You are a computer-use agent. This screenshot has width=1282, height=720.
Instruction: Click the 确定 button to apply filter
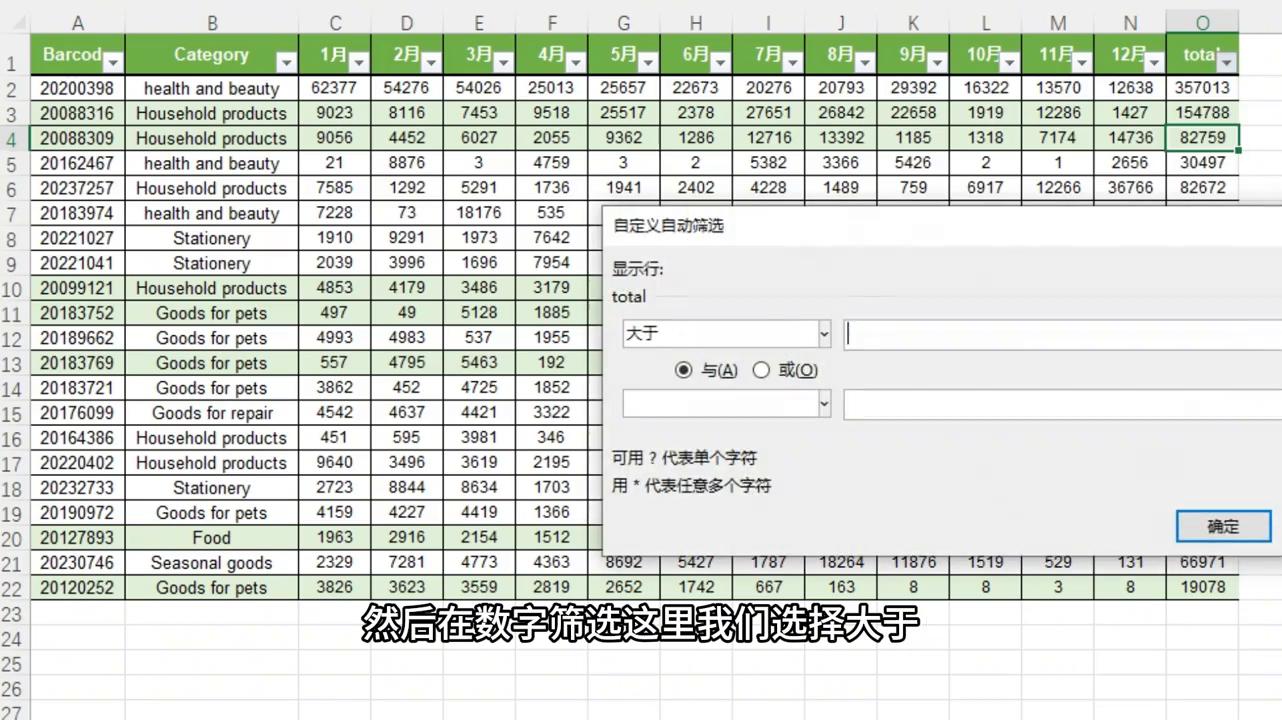(1222, 526)
